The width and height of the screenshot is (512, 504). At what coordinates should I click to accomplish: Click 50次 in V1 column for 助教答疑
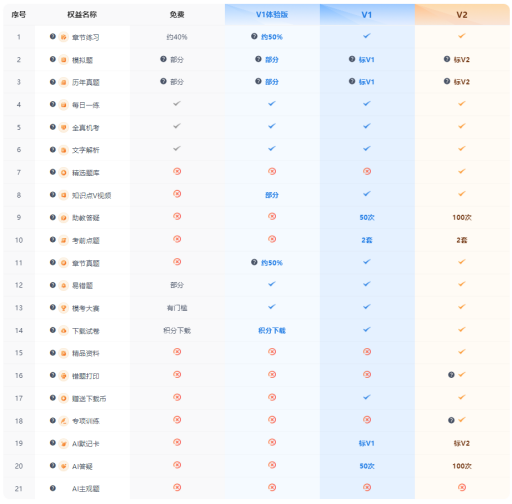coord(367,217)
